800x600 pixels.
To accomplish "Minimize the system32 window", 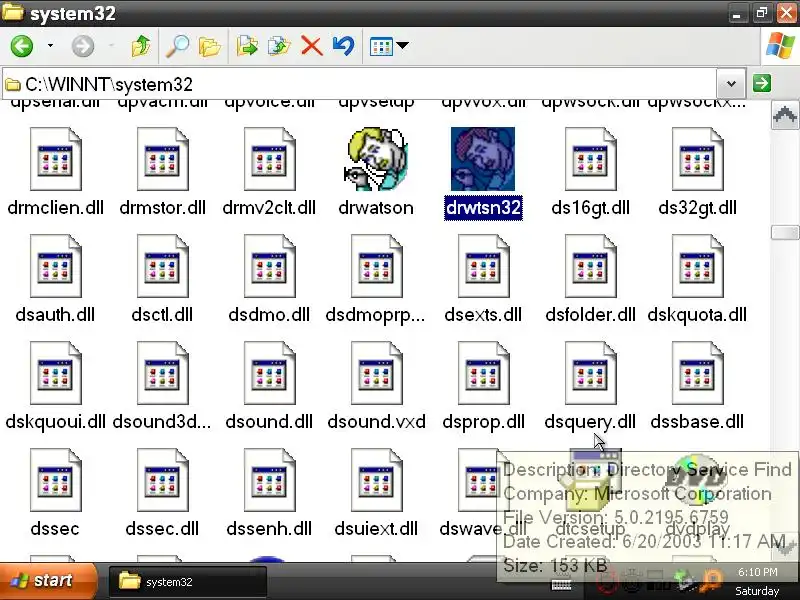I will pos(737,13).
